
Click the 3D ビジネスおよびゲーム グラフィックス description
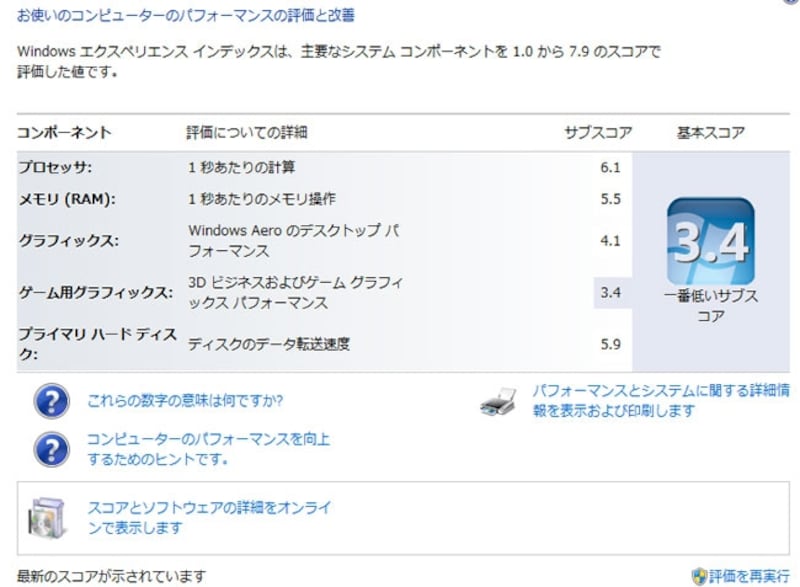pos(295,292)
